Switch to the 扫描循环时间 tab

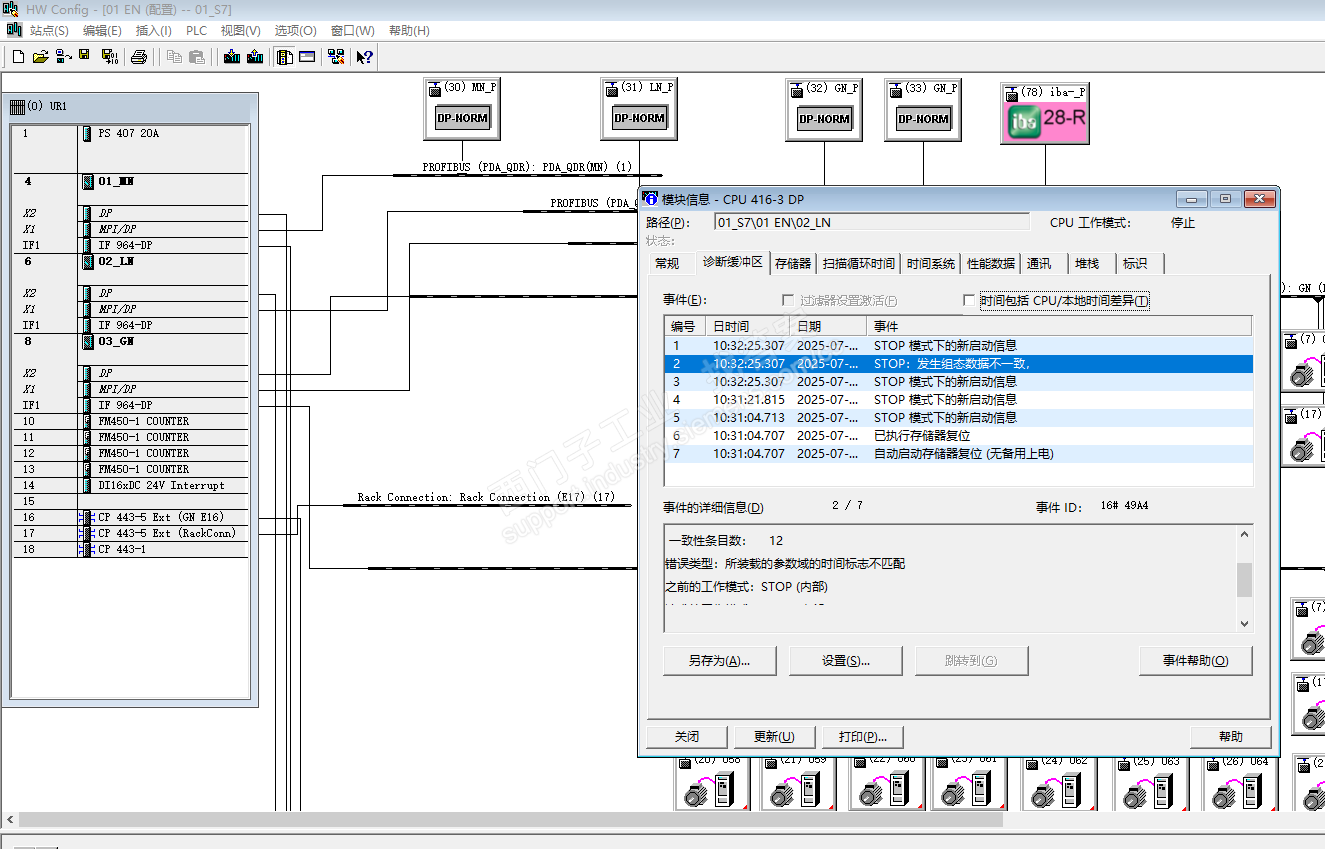[x=858, y=264]
